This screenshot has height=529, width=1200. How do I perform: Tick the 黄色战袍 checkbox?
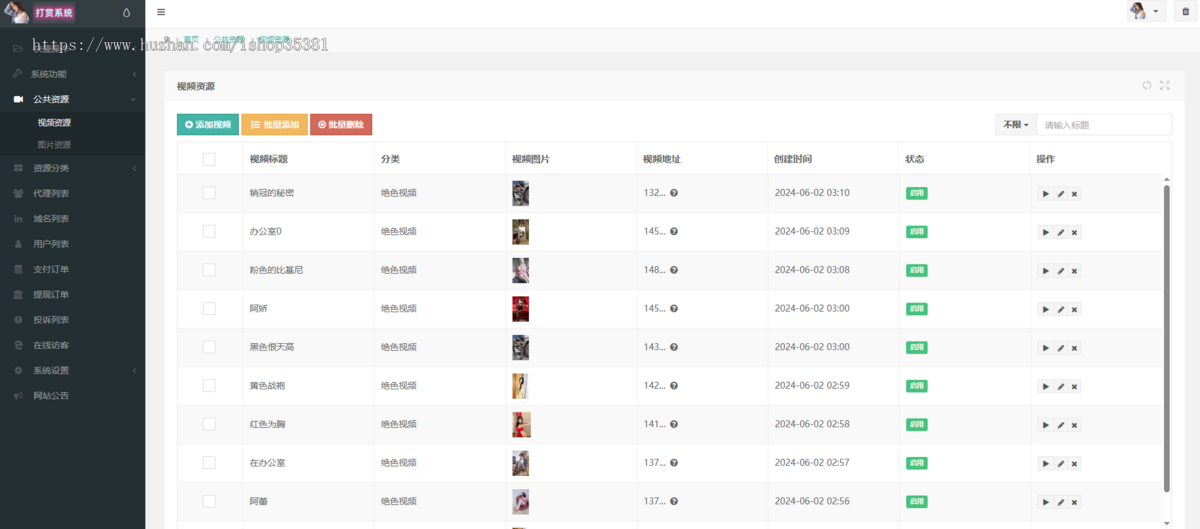tap(209, 385)
